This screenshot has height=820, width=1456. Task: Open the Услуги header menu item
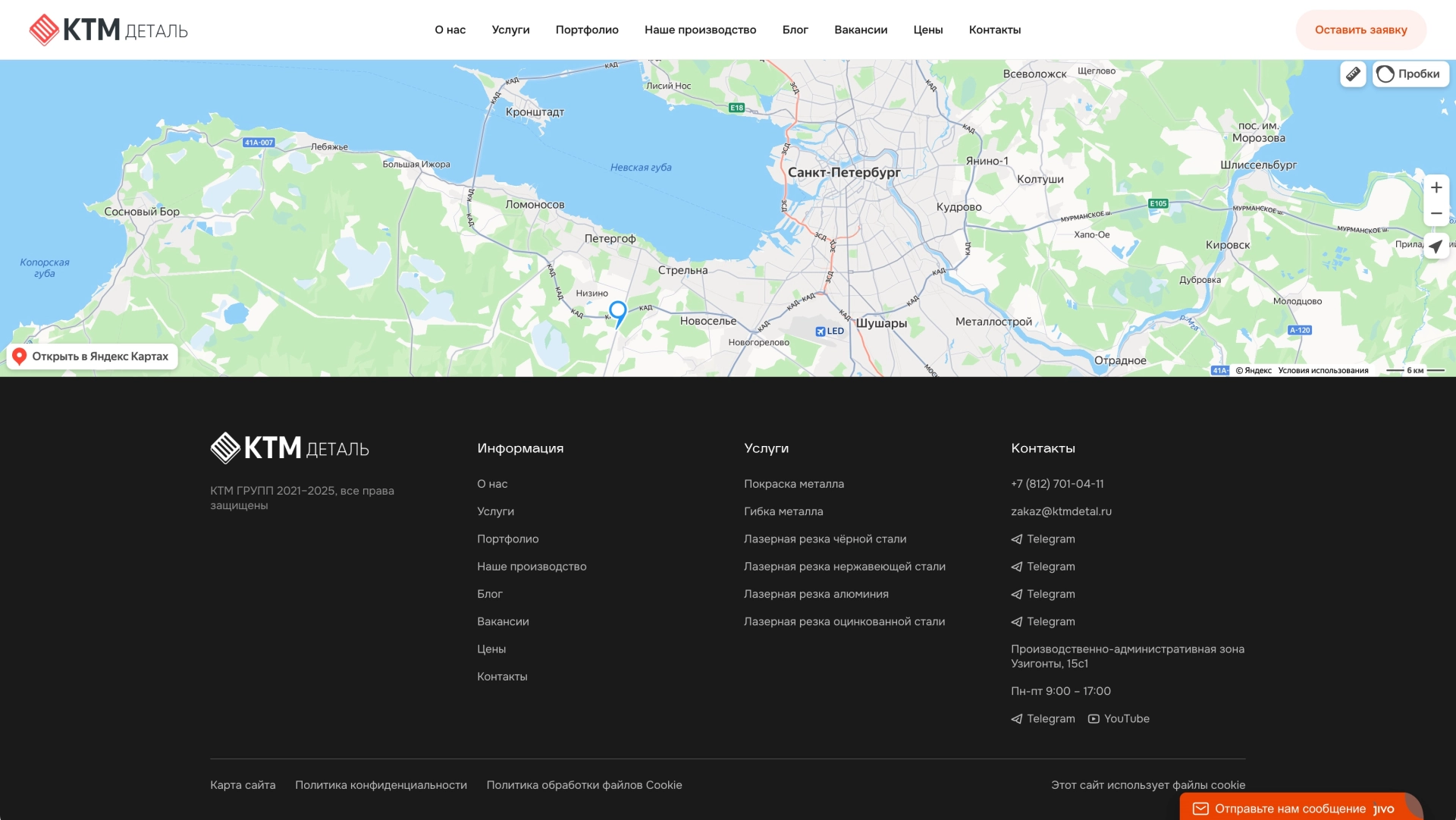click(510, 30)
